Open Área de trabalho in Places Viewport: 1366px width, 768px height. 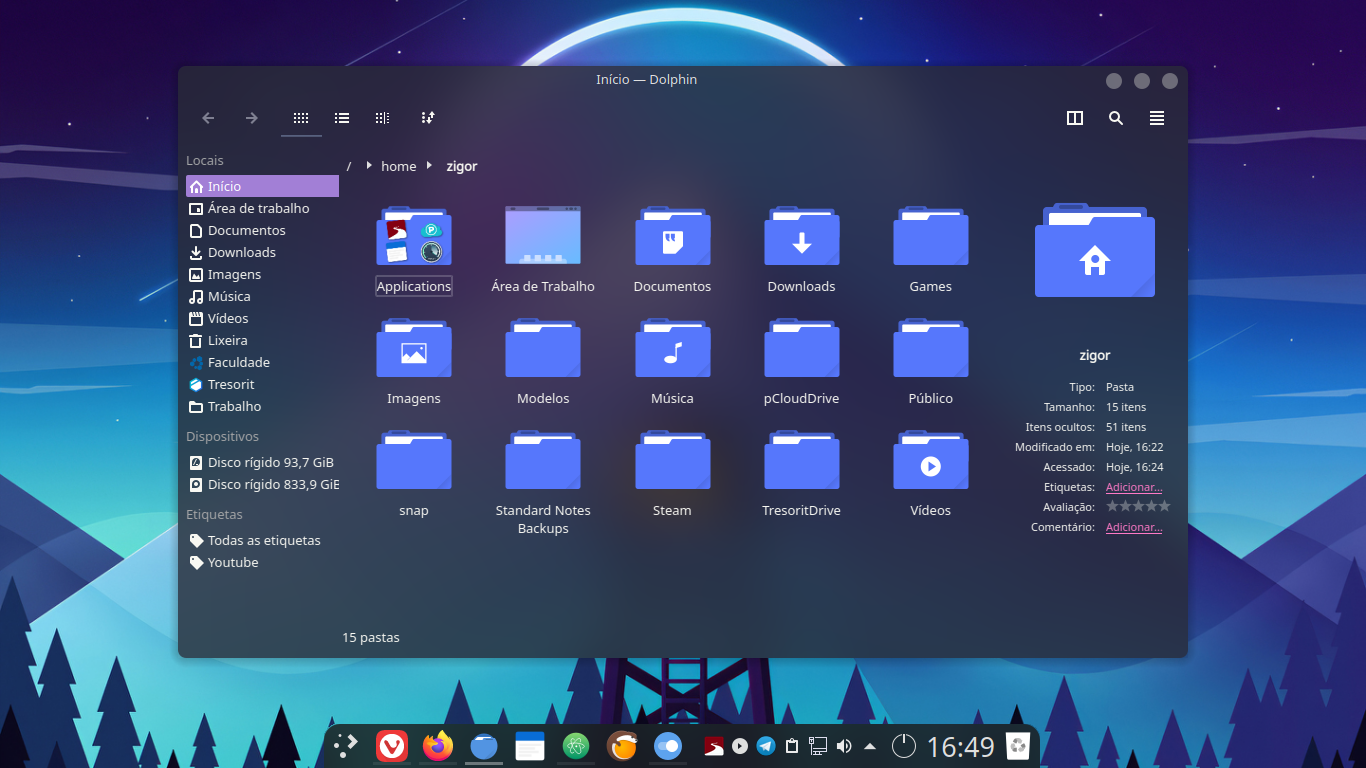tap(262, 208)
